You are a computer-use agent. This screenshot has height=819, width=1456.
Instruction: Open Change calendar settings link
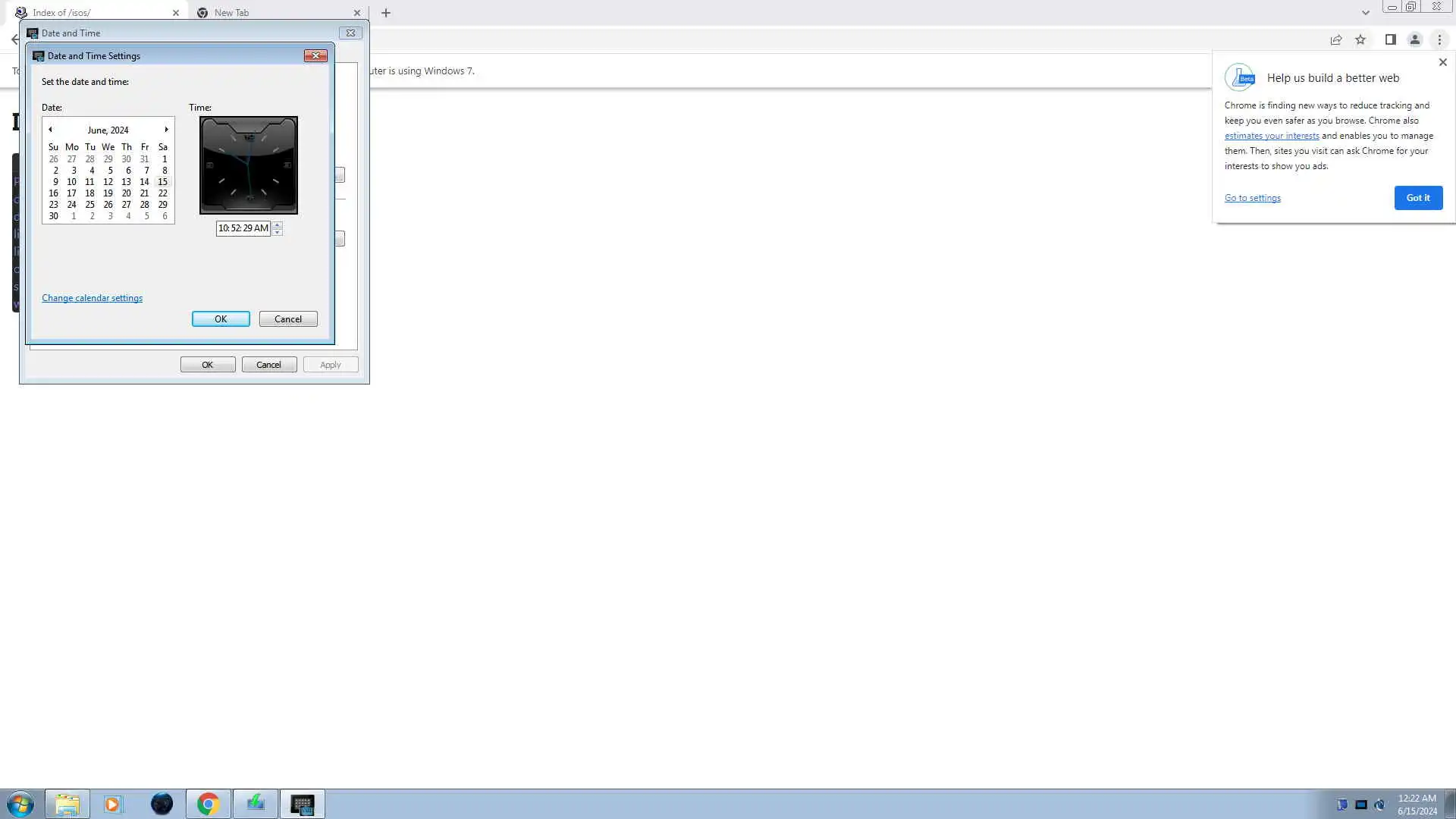92,298
